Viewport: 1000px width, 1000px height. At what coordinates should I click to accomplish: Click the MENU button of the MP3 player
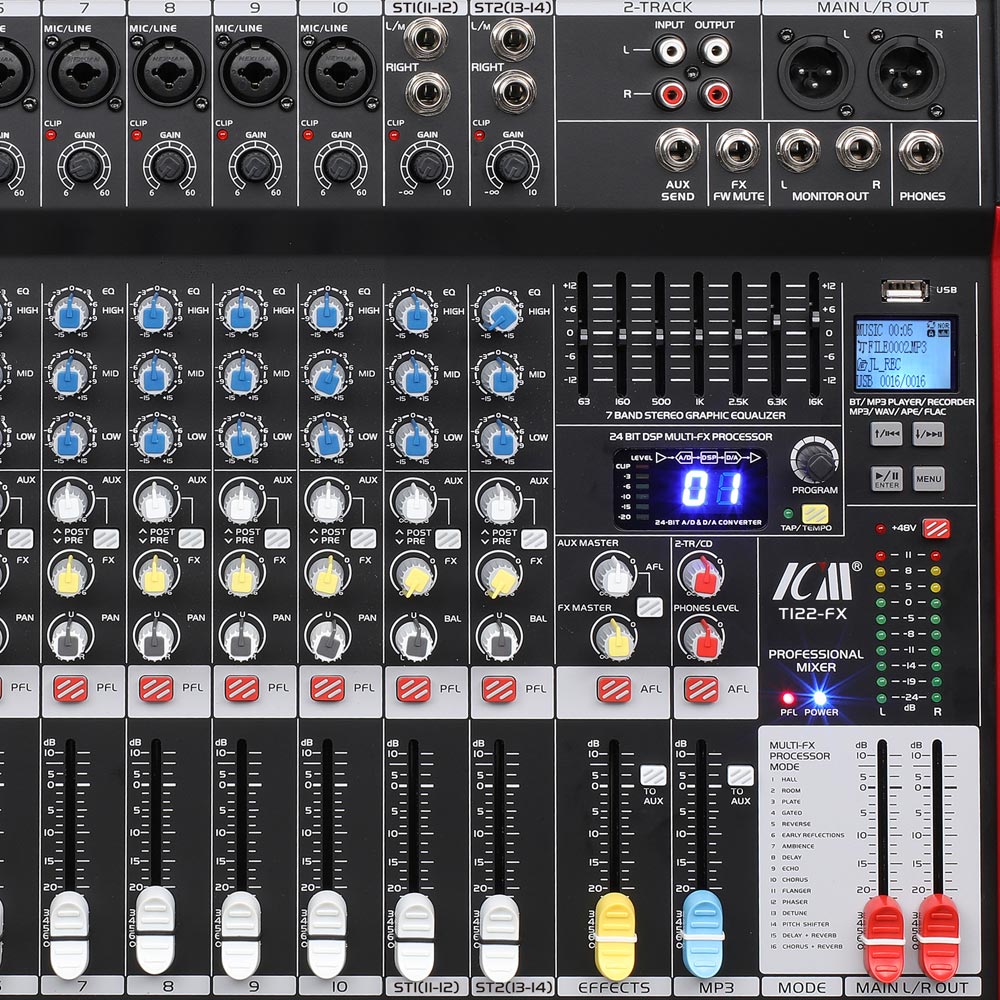pyautogui.click(x=929, y=478)
